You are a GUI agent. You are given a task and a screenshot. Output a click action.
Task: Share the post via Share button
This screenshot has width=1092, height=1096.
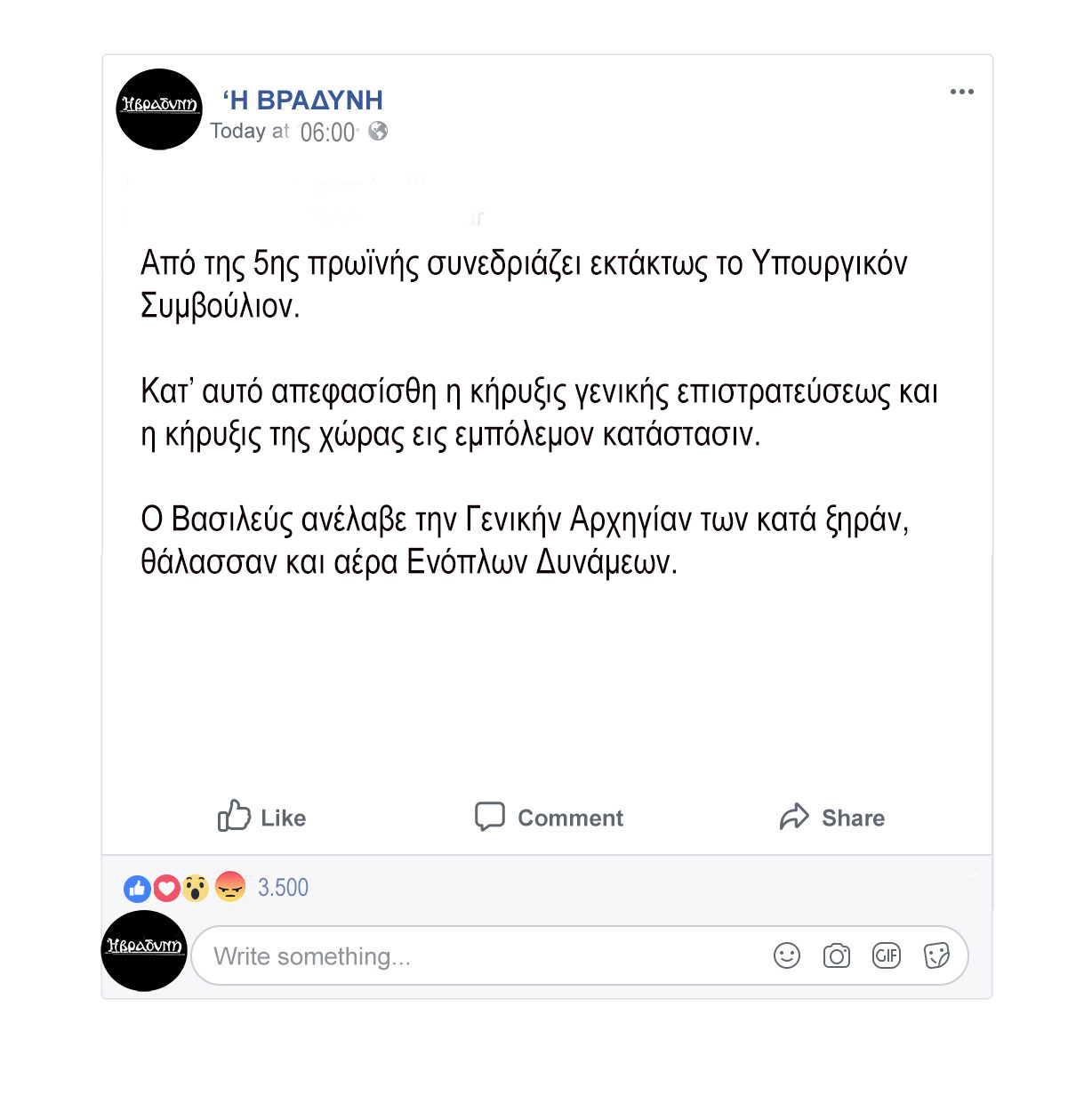[831, 817]
